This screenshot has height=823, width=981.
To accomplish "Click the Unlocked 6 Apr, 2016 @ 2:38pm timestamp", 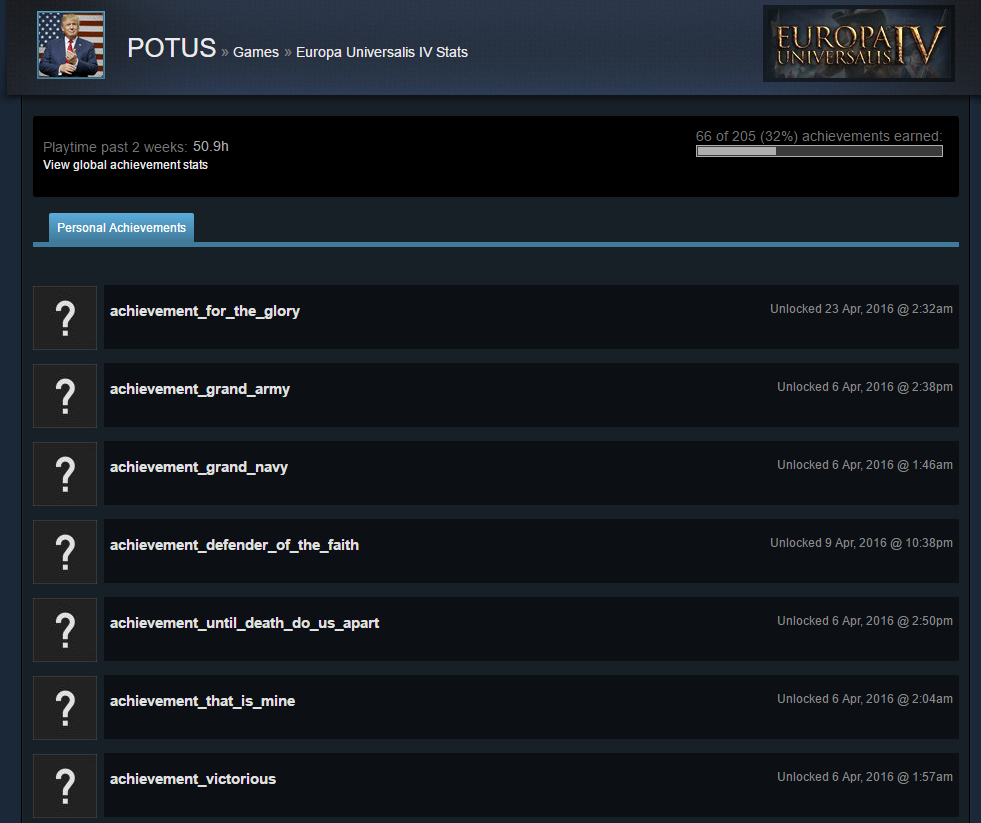I will pos(865,387).
